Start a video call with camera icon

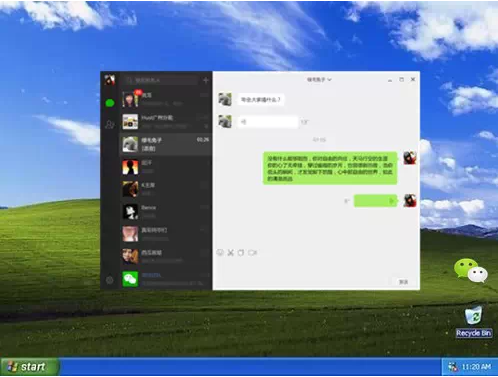click(252, 253)
